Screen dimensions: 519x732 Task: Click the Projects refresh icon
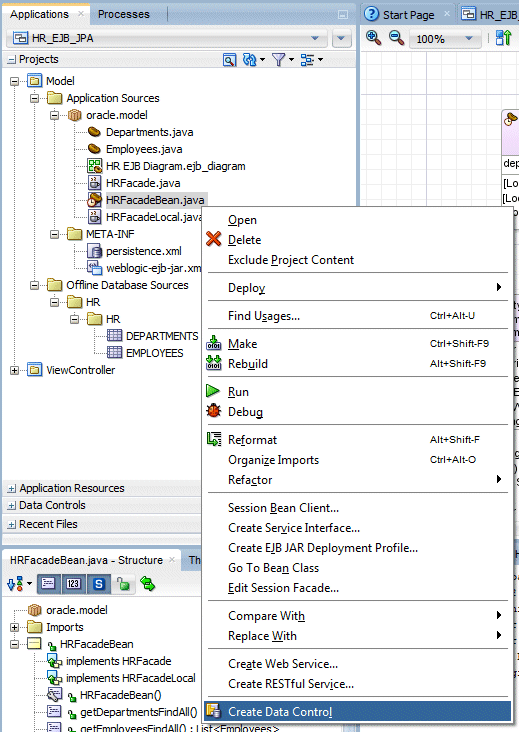pos(250,60)
